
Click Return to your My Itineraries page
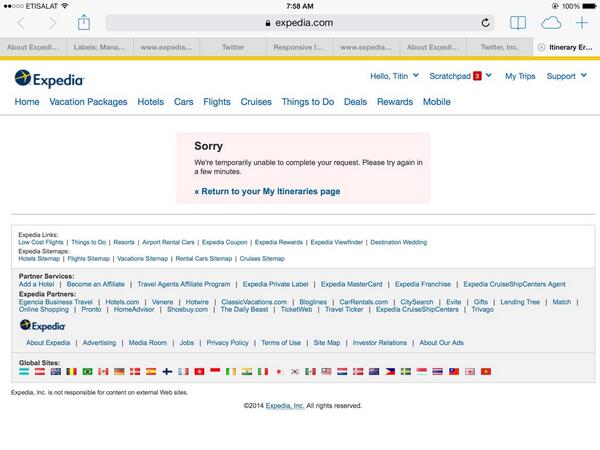[267, 191]
